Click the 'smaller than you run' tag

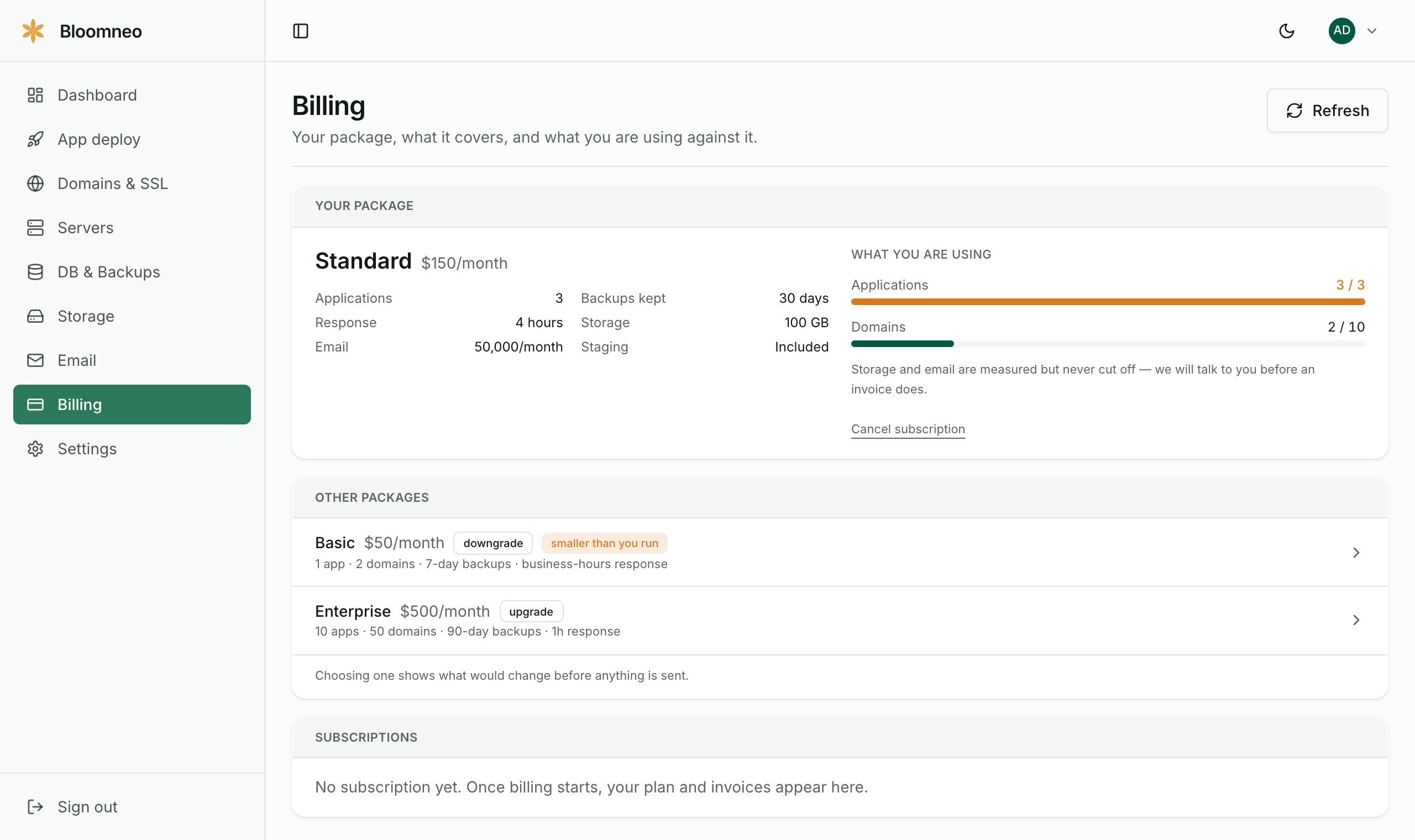point(604,543)
